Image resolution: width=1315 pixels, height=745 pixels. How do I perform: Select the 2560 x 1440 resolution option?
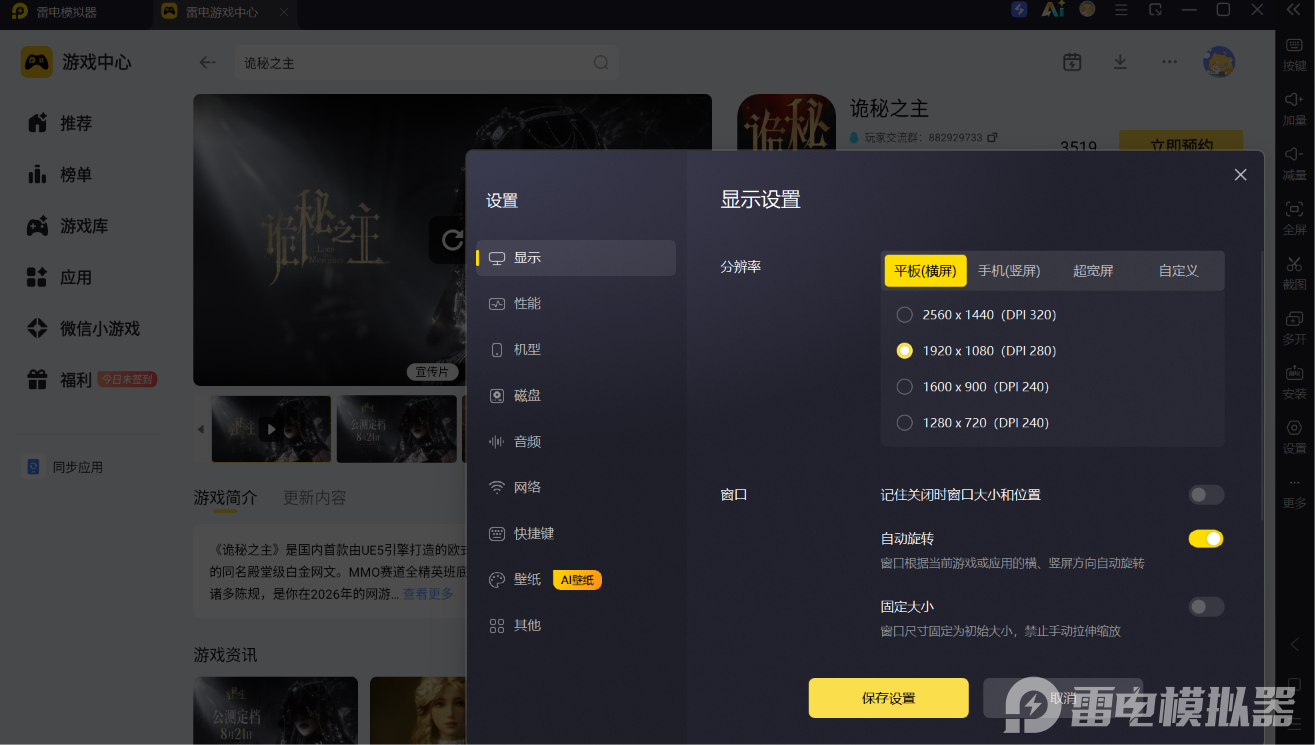coord(976,314)
